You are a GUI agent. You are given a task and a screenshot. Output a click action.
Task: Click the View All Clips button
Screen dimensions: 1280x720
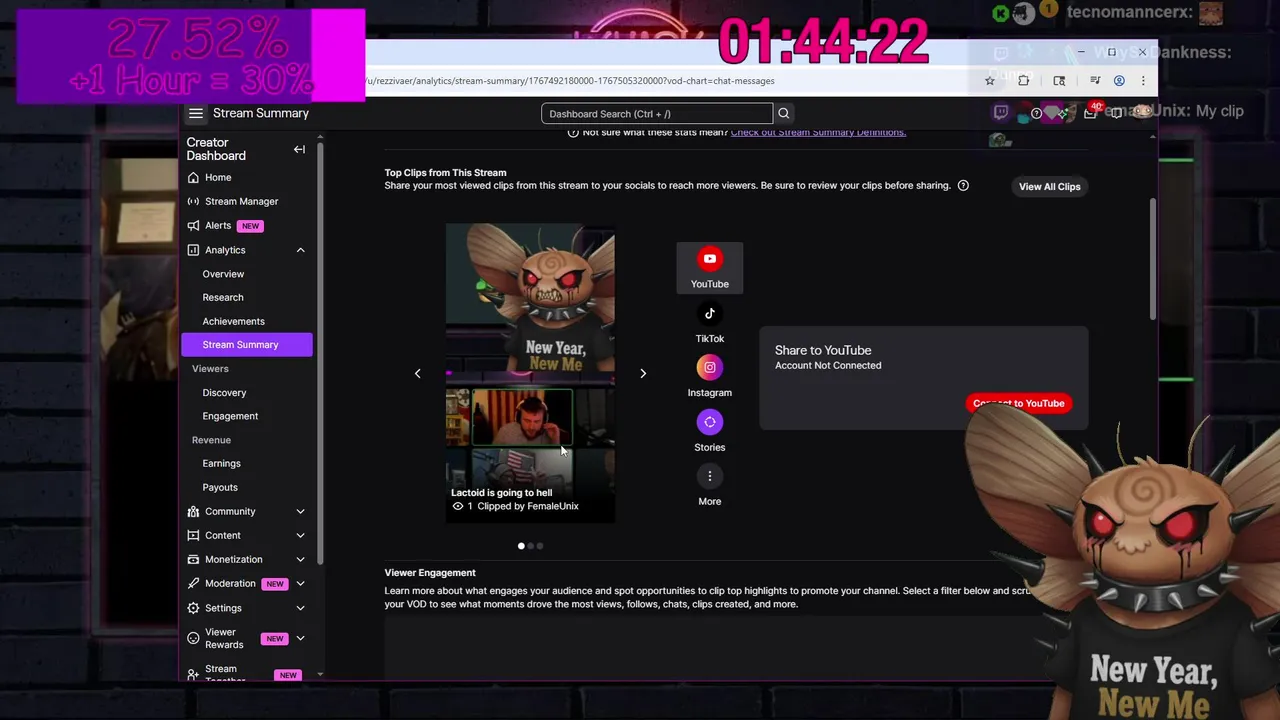(x=1049, y=187)
